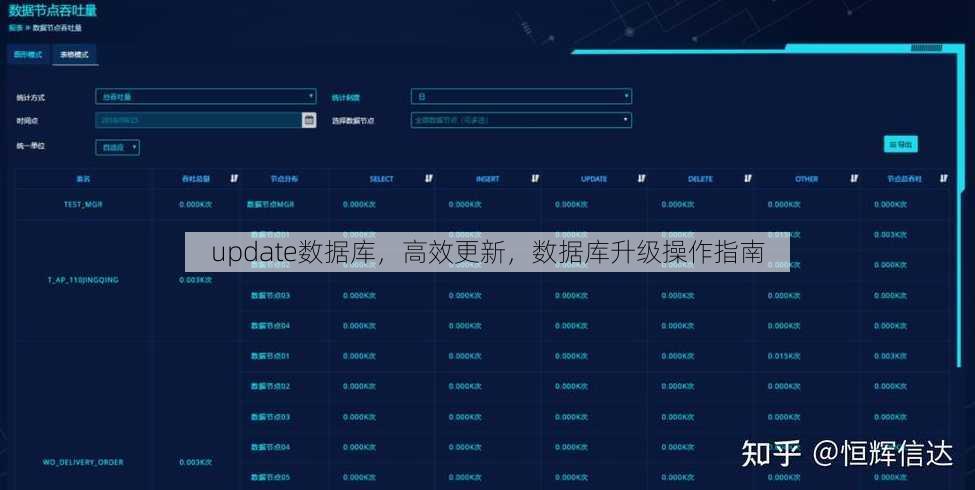Select the T_AP_110JINGQING table name cell
Image resolution: width=975 pixels, height=490 pixels.
(x=83, y=280)
